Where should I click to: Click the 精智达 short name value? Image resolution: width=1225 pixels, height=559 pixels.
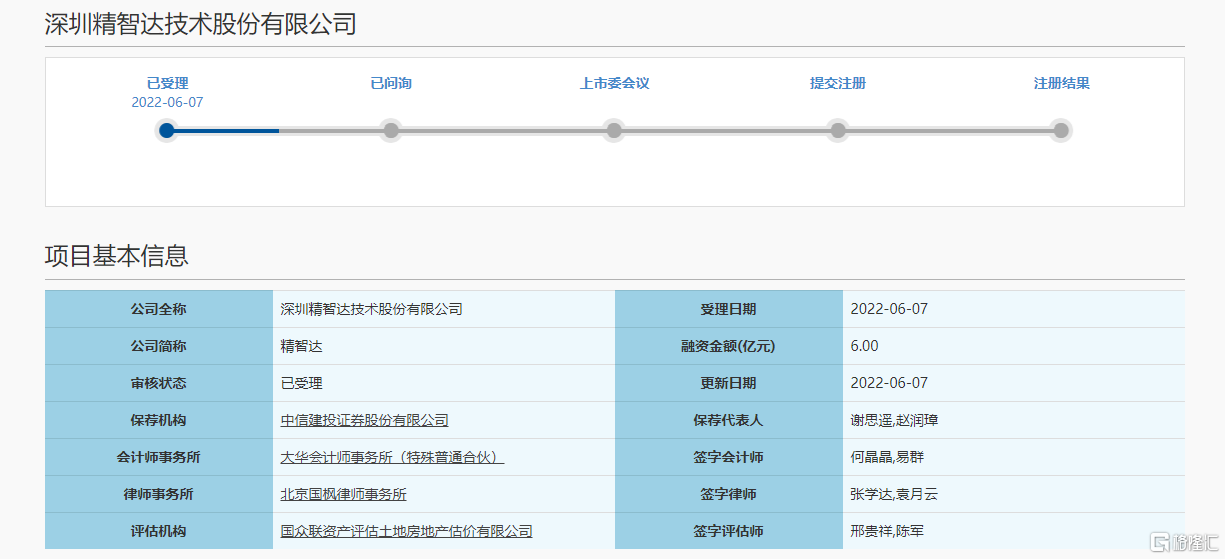tap(302, 347)
